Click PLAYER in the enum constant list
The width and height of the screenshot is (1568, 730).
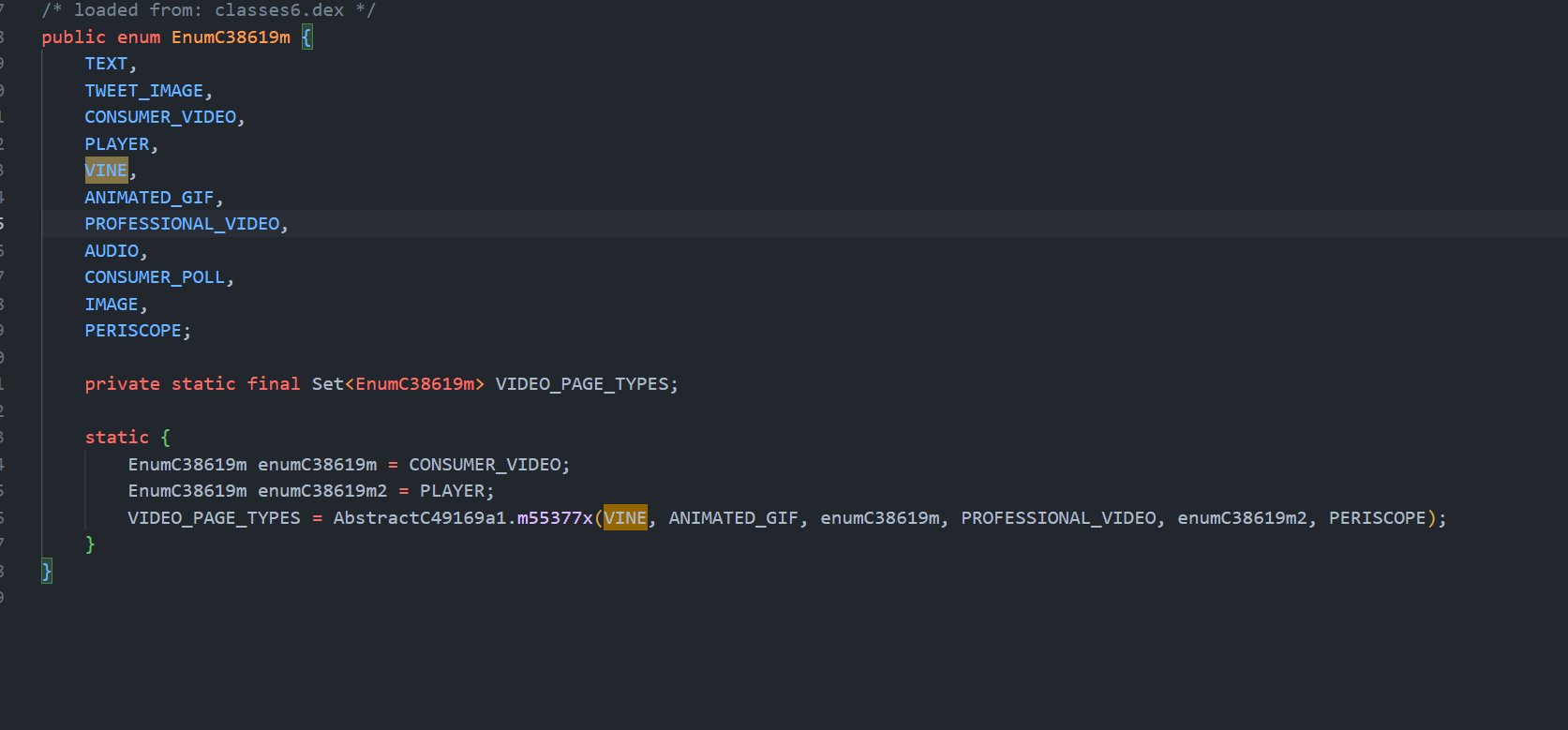(x=117, y=144)
